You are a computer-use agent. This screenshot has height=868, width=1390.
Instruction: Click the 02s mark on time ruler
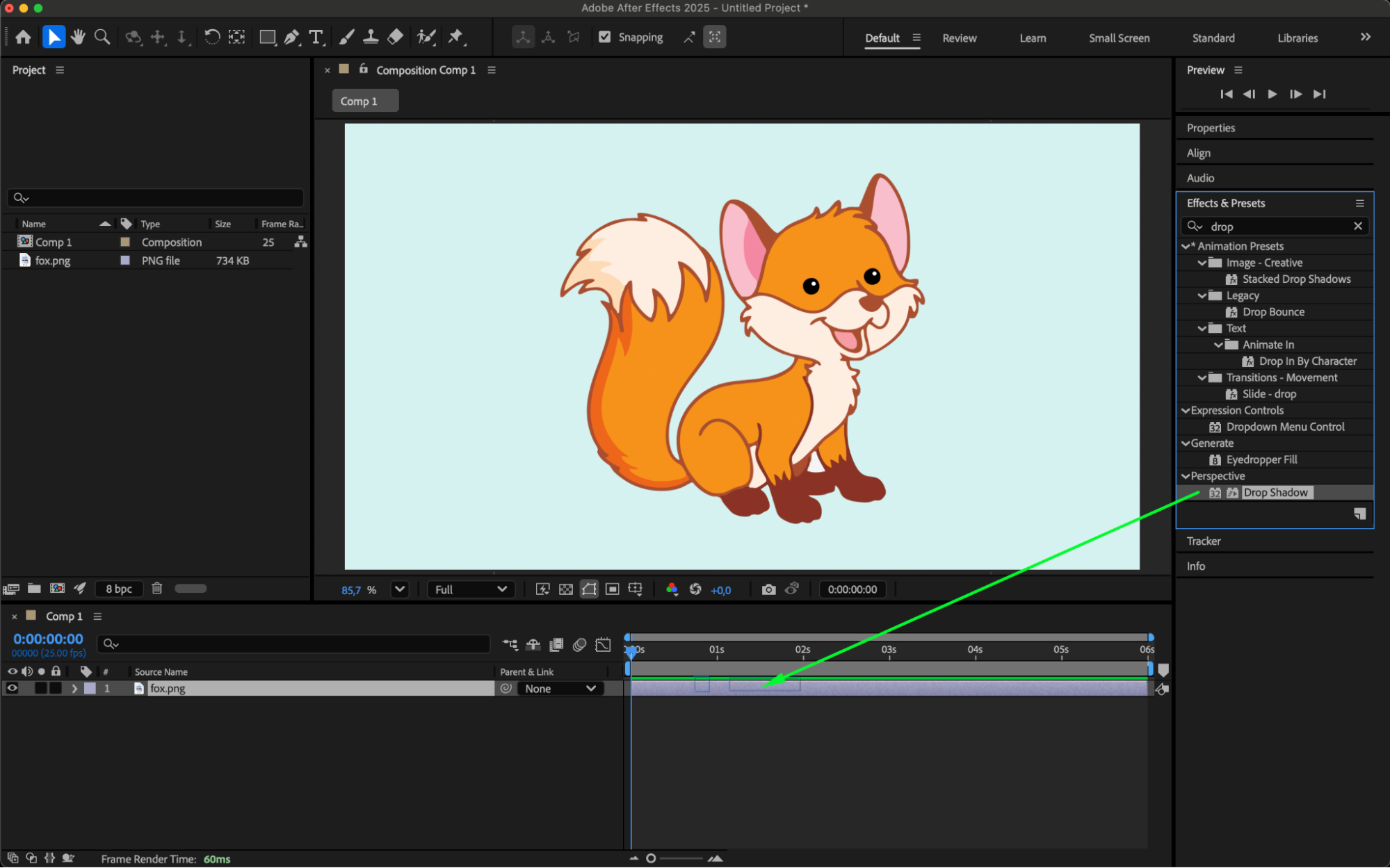tap(802, 650)
